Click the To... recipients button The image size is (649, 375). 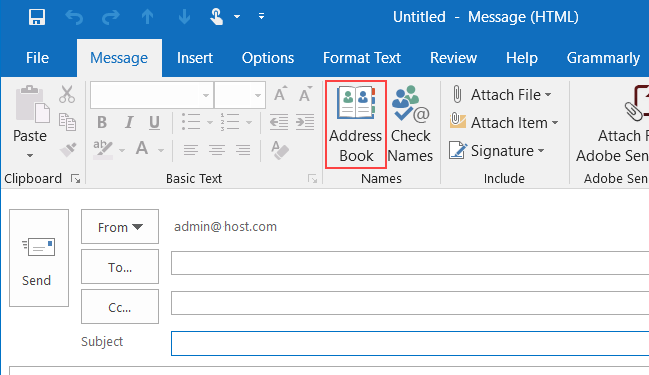pos(120,267)
